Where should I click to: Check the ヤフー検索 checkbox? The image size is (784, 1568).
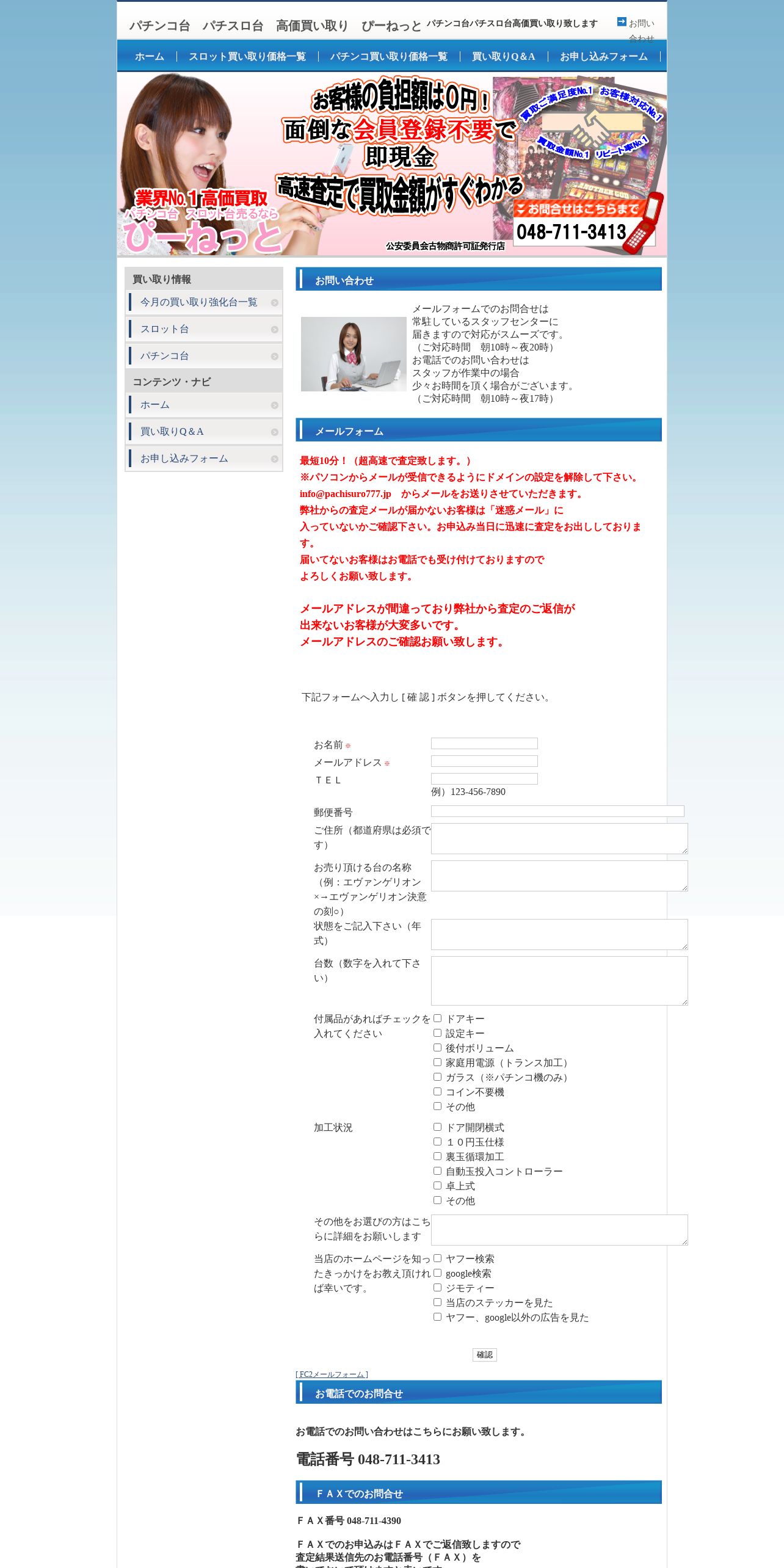437,1258
